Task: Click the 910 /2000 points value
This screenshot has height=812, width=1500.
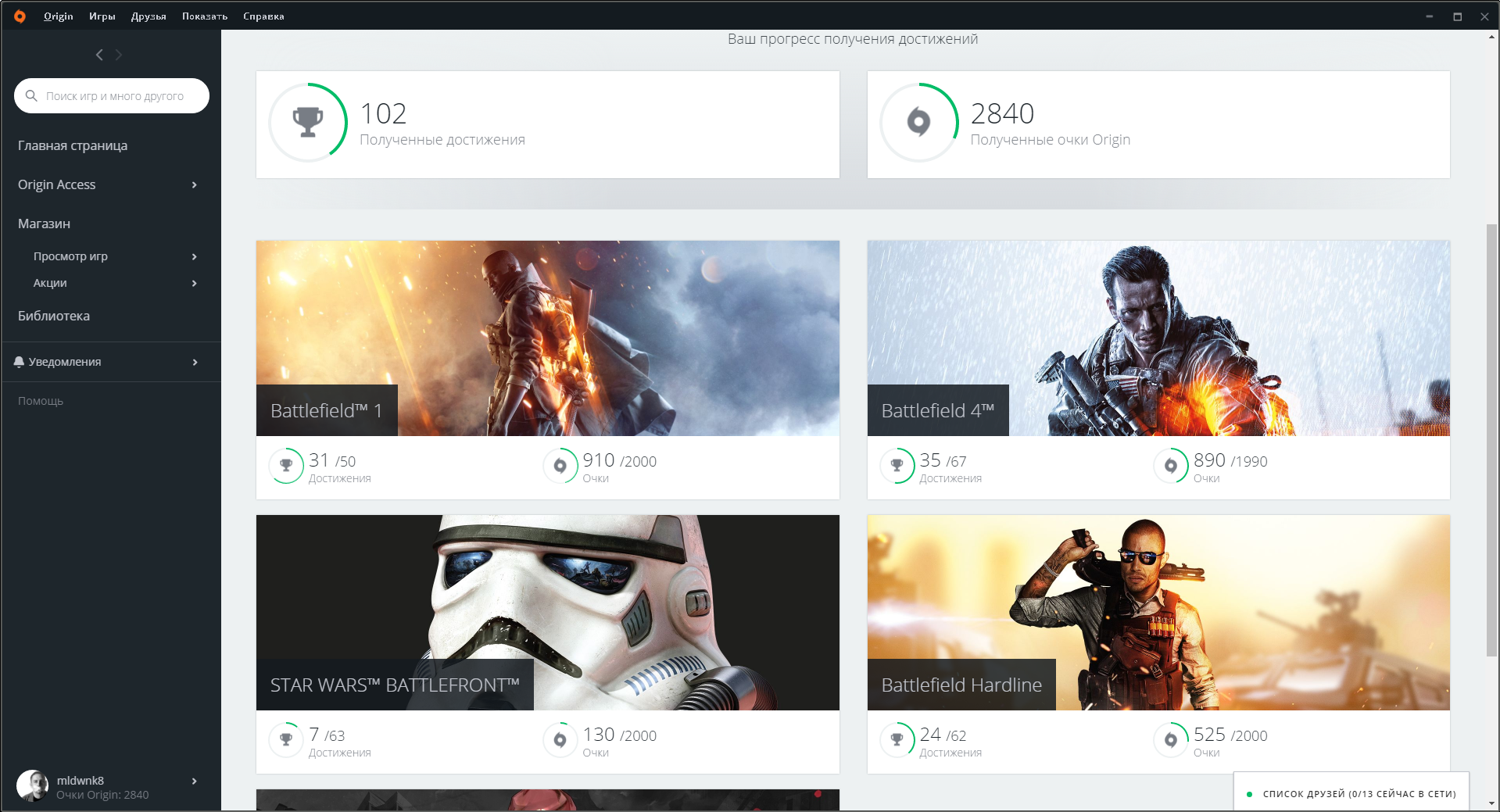Action: 620,460
